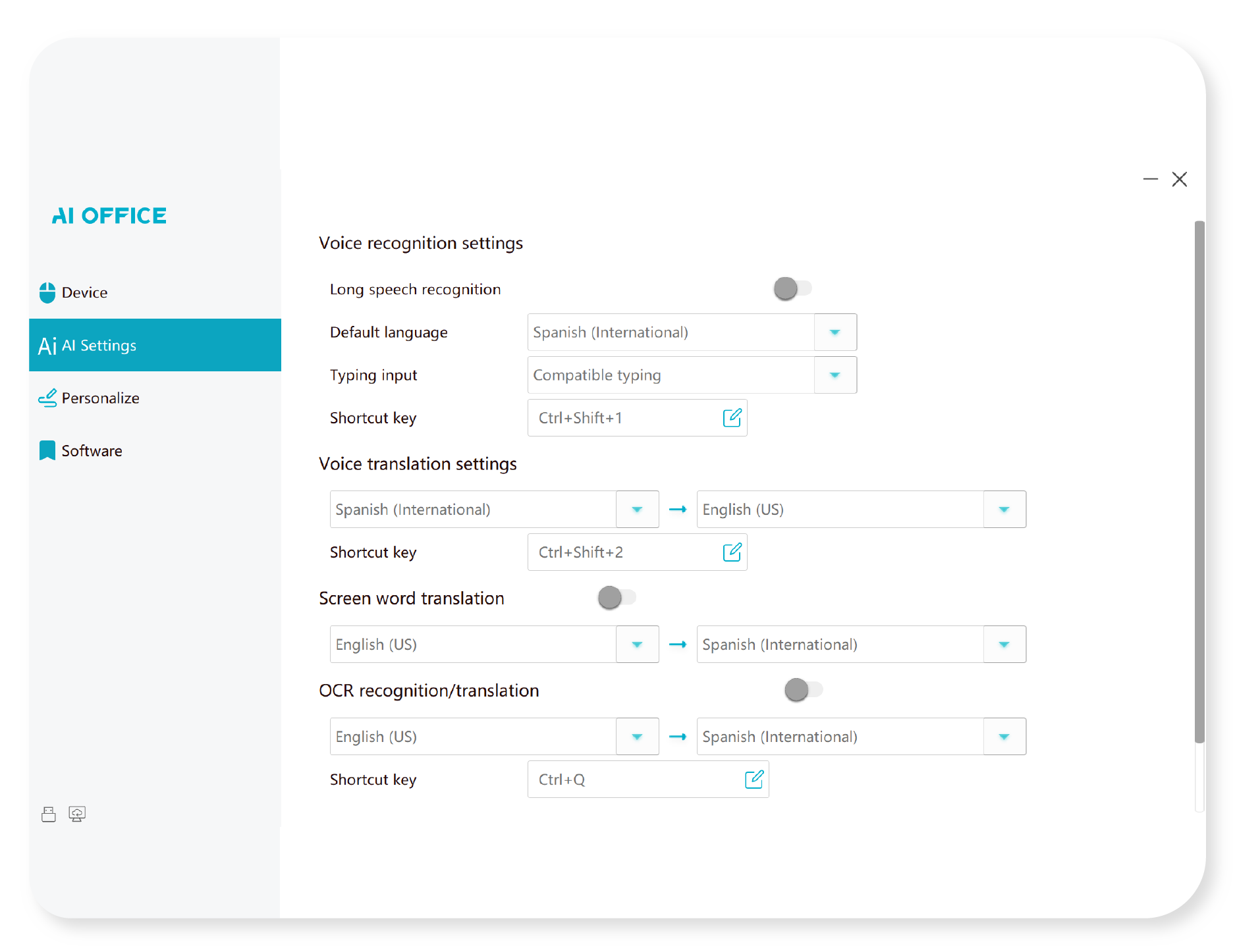The height and width of the screenshot is (952, 1235).
Task: Edit the voice translation Ctrl+Shift+2 shortcut
Action: click(732, 552)
